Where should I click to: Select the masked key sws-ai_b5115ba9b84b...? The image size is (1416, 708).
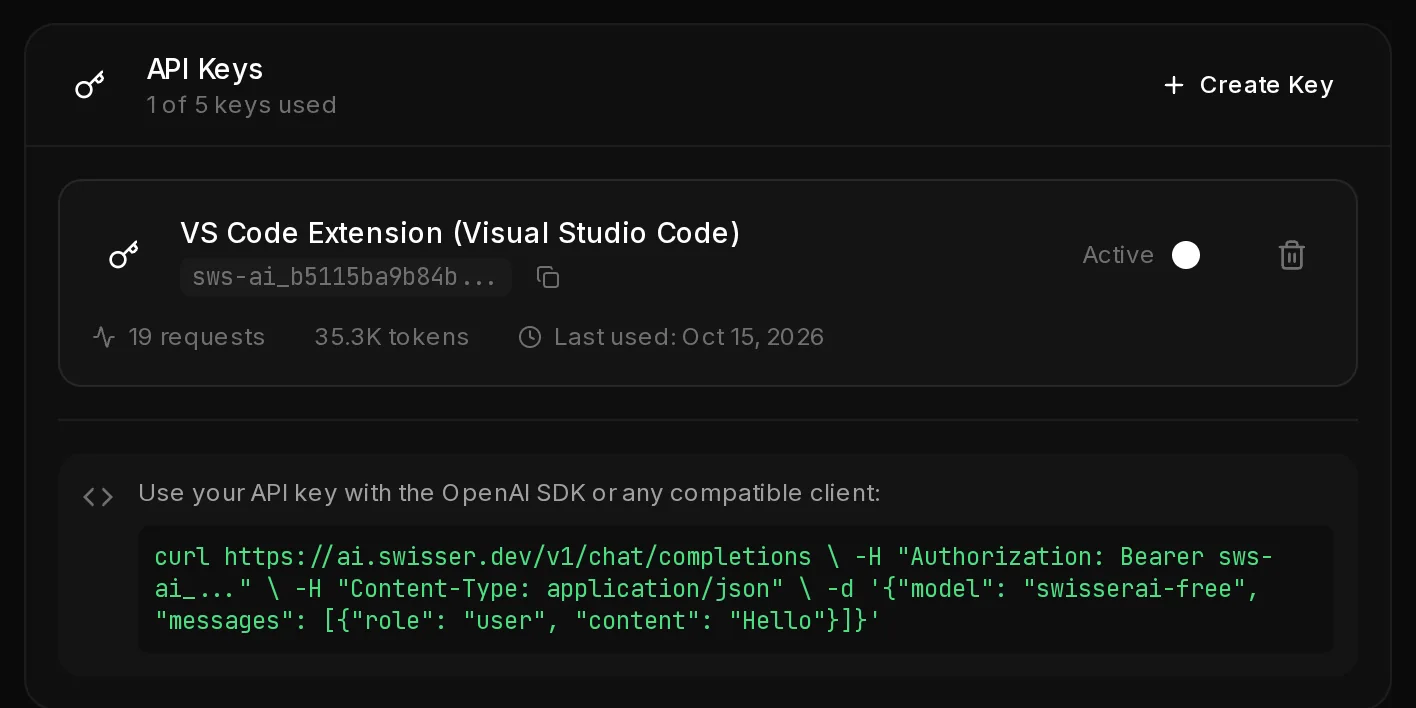coord(345,277)
